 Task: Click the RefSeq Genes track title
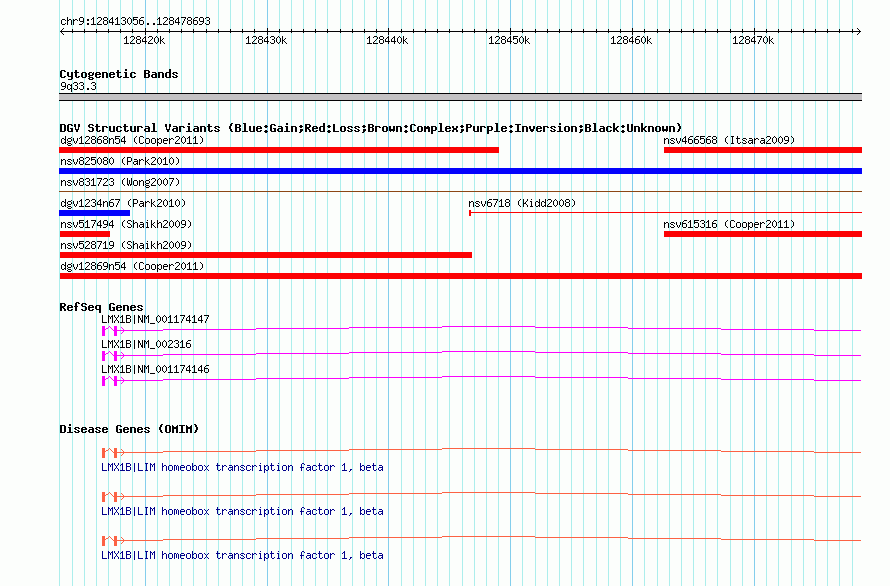[101, 307]
